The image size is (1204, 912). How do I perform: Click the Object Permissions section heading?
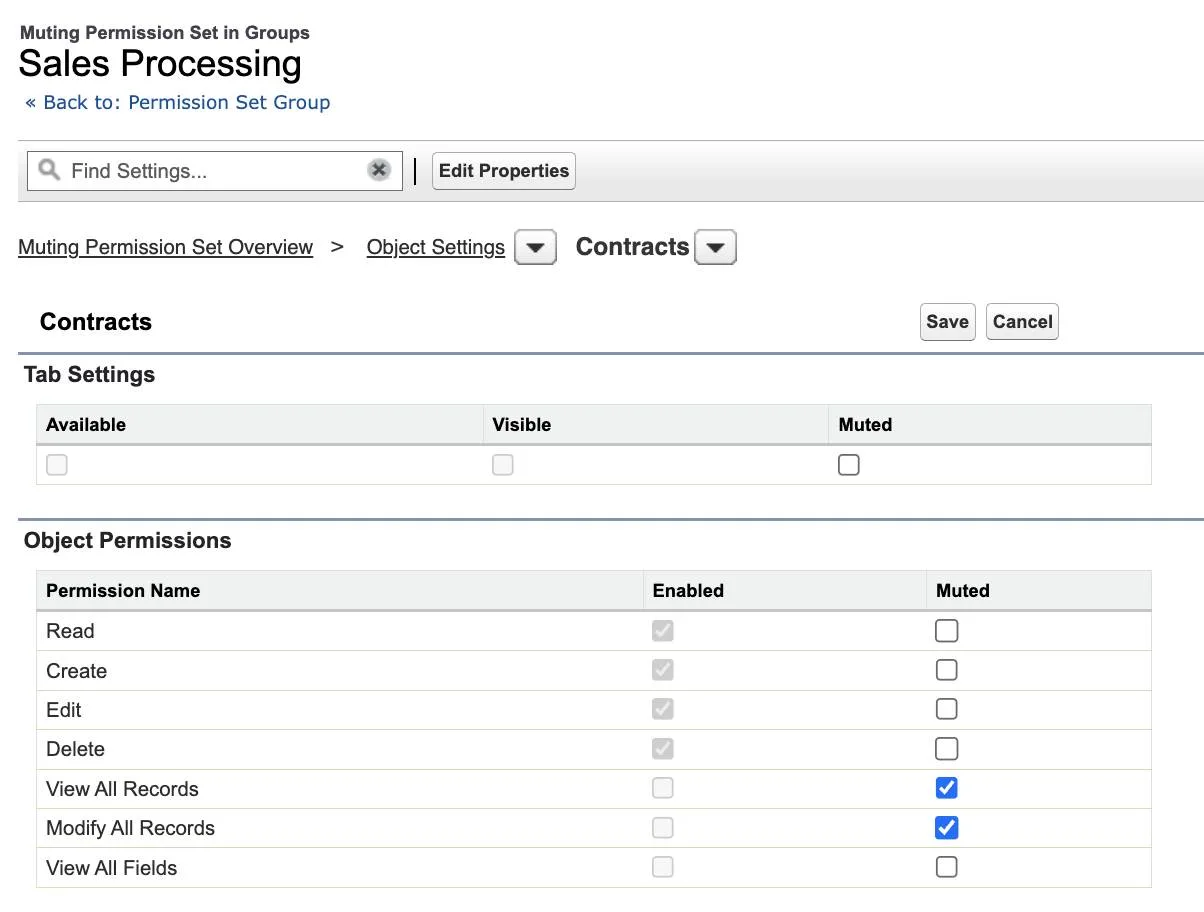coord(128,541)
